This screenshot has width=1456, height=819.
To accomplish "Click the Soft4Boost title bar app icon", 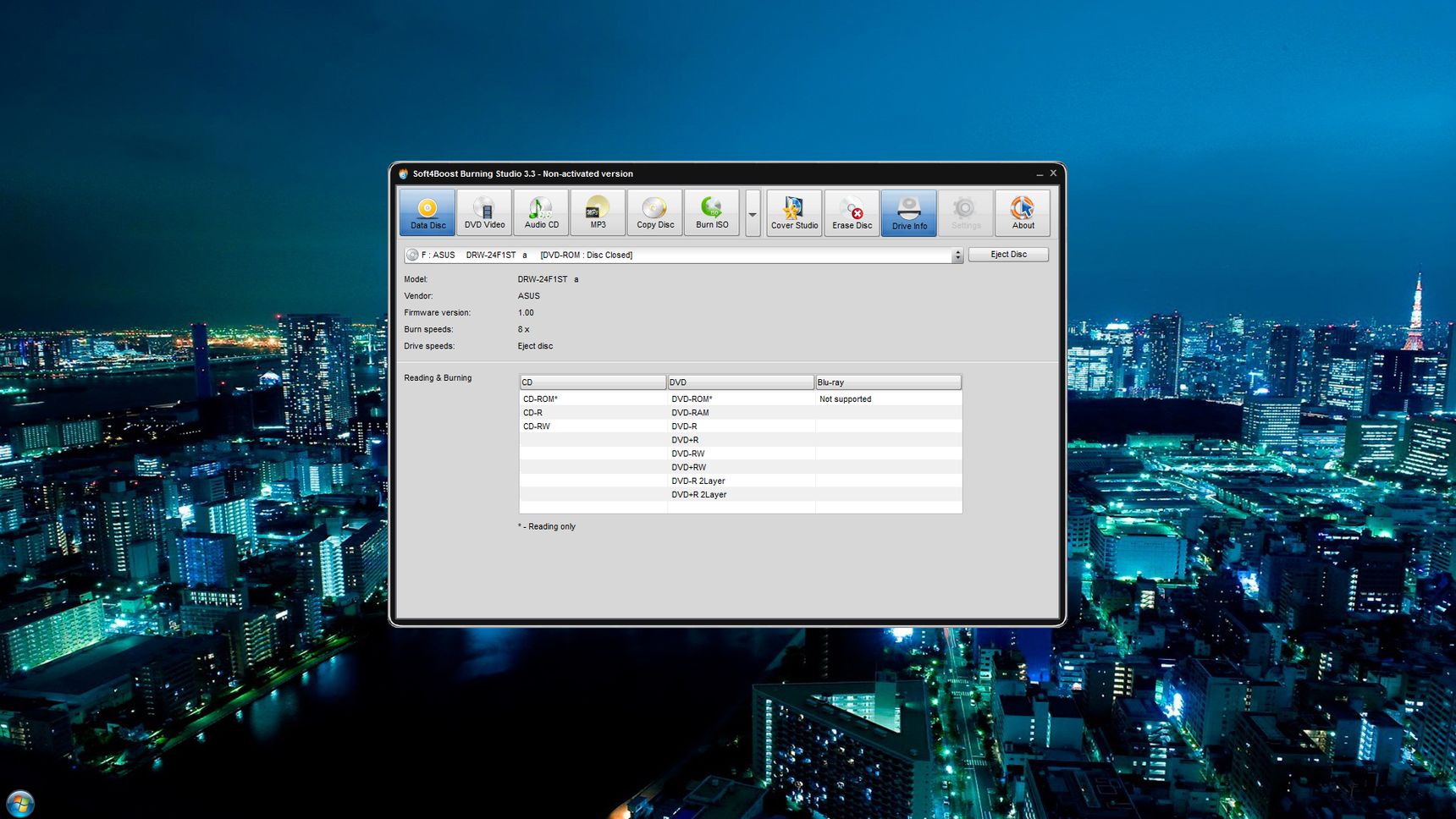I will click(404, 173).
